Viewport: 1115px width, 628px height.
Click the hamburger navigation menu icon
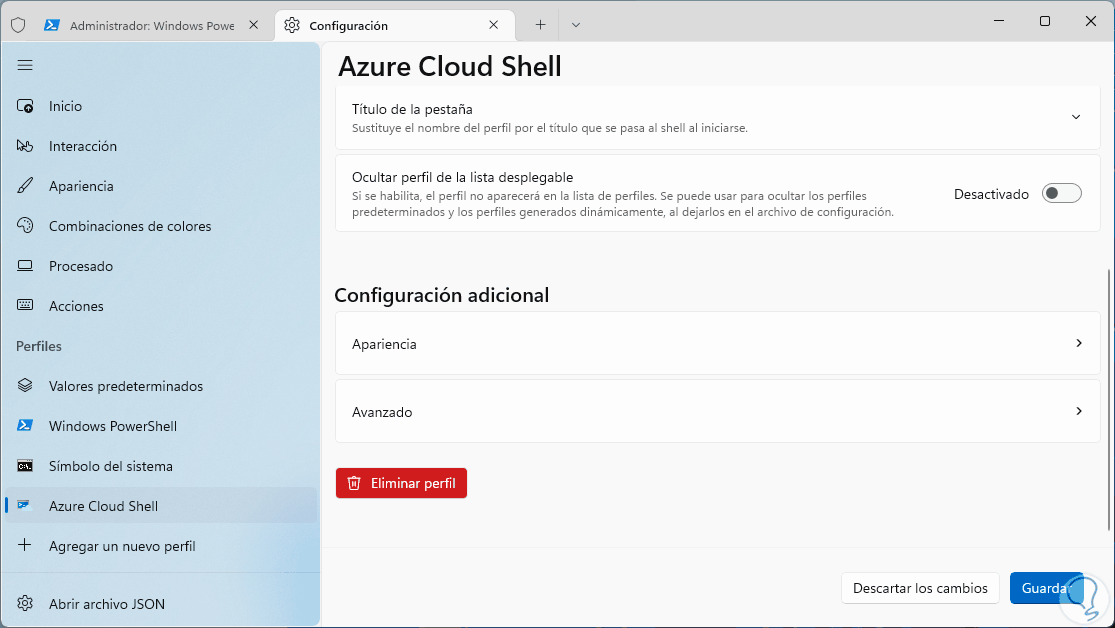[x=25, y=65]
